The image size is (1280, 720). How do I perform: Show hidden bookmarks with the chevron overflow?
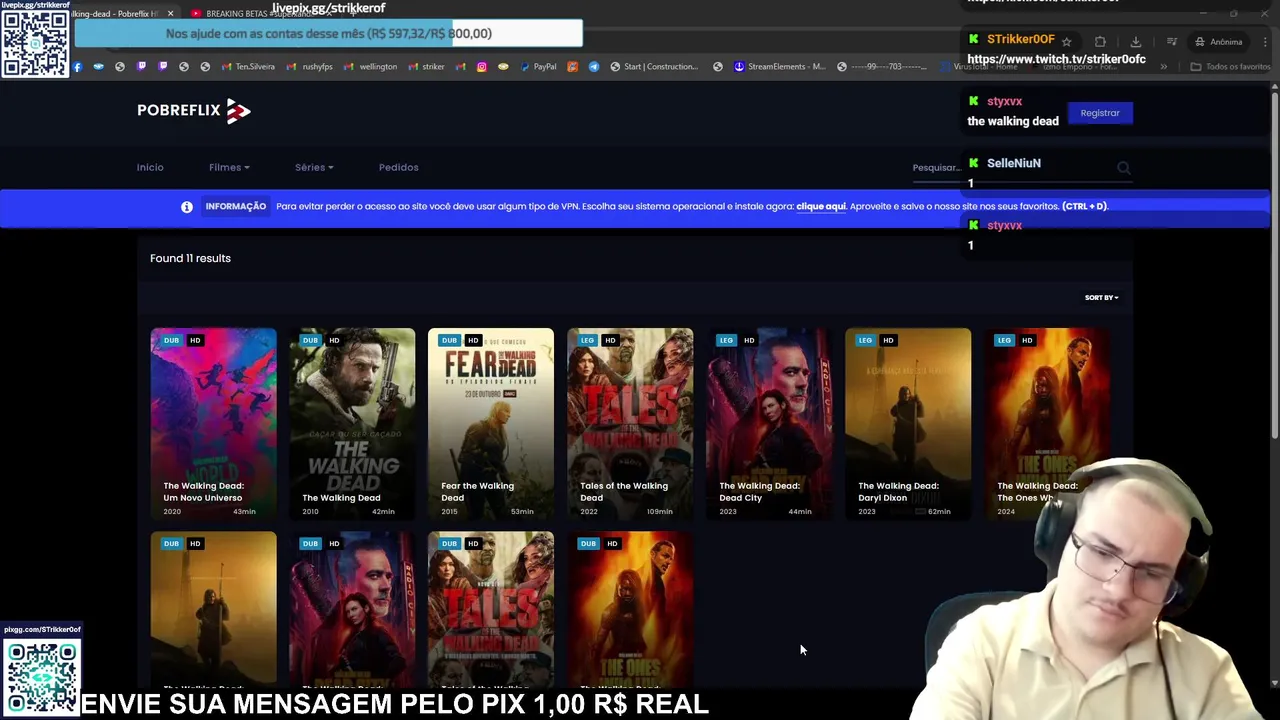pyautogui.click(x=1164, y=67)
